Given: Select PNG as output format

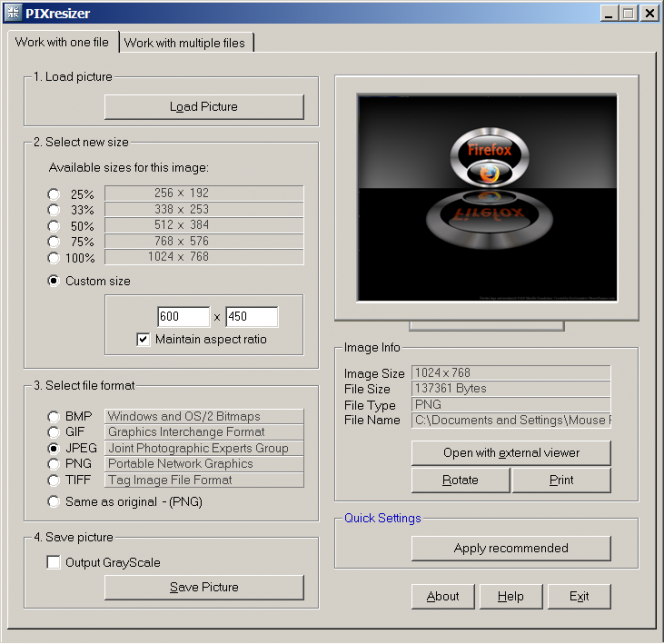Looking at the screenshot, I should click(53, 465).
